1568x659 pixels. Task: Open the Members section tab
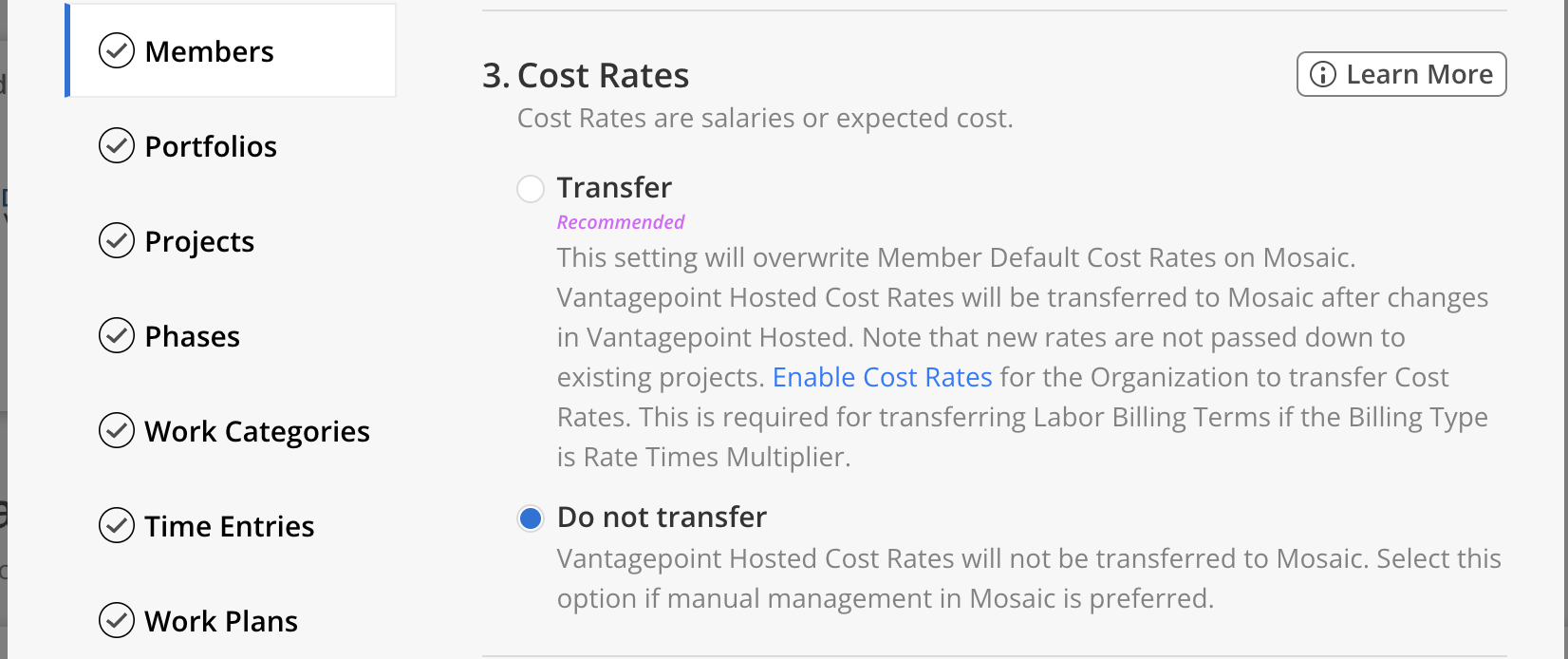[x=231, y=51]
